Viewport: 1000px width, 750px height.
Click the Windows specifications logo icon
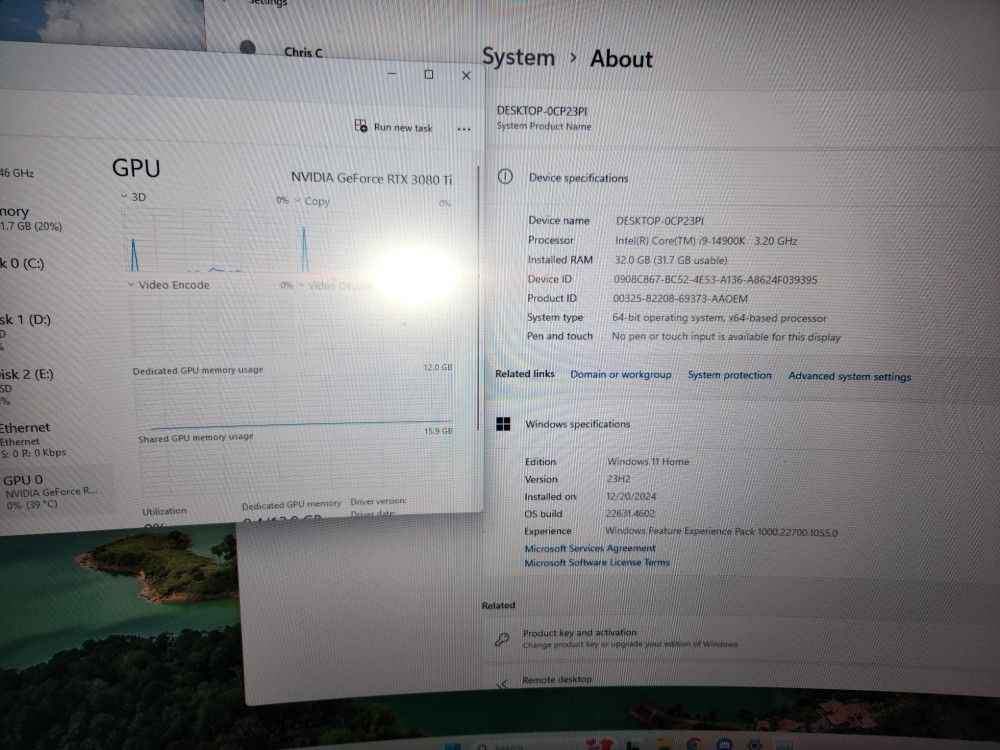503,424
